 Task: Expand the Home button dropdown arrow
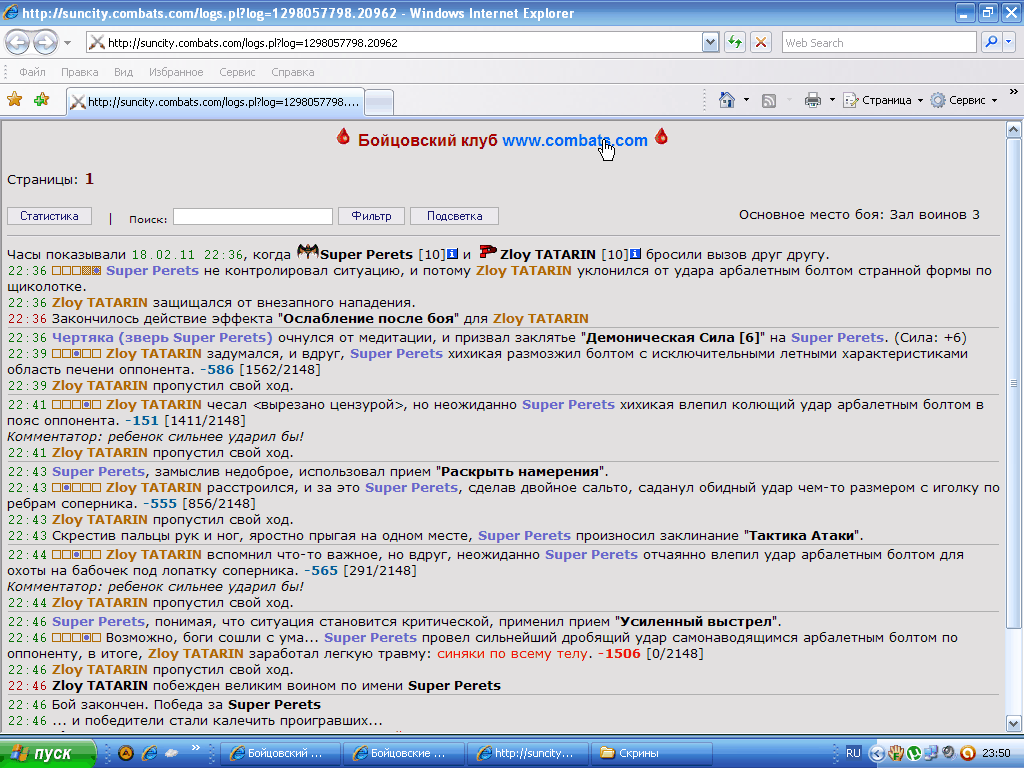(x=746, y=100)
